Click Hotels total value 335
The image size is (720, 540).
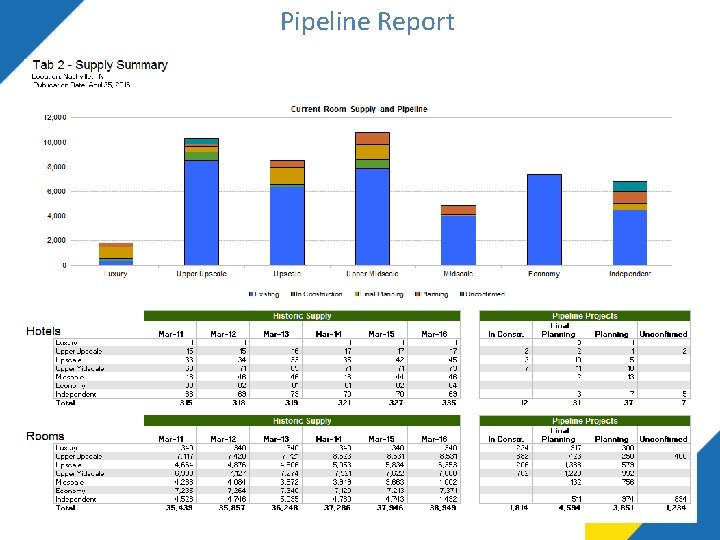449,403
